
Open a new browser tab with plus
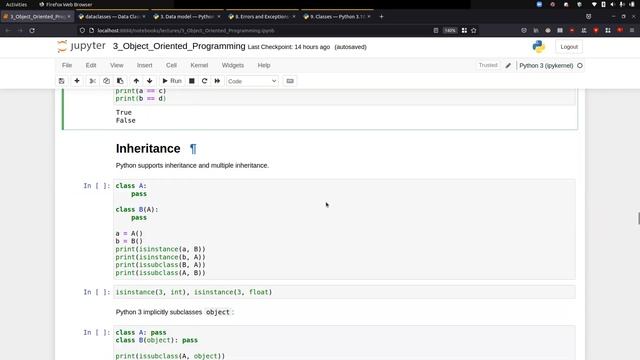click(381, 16)
